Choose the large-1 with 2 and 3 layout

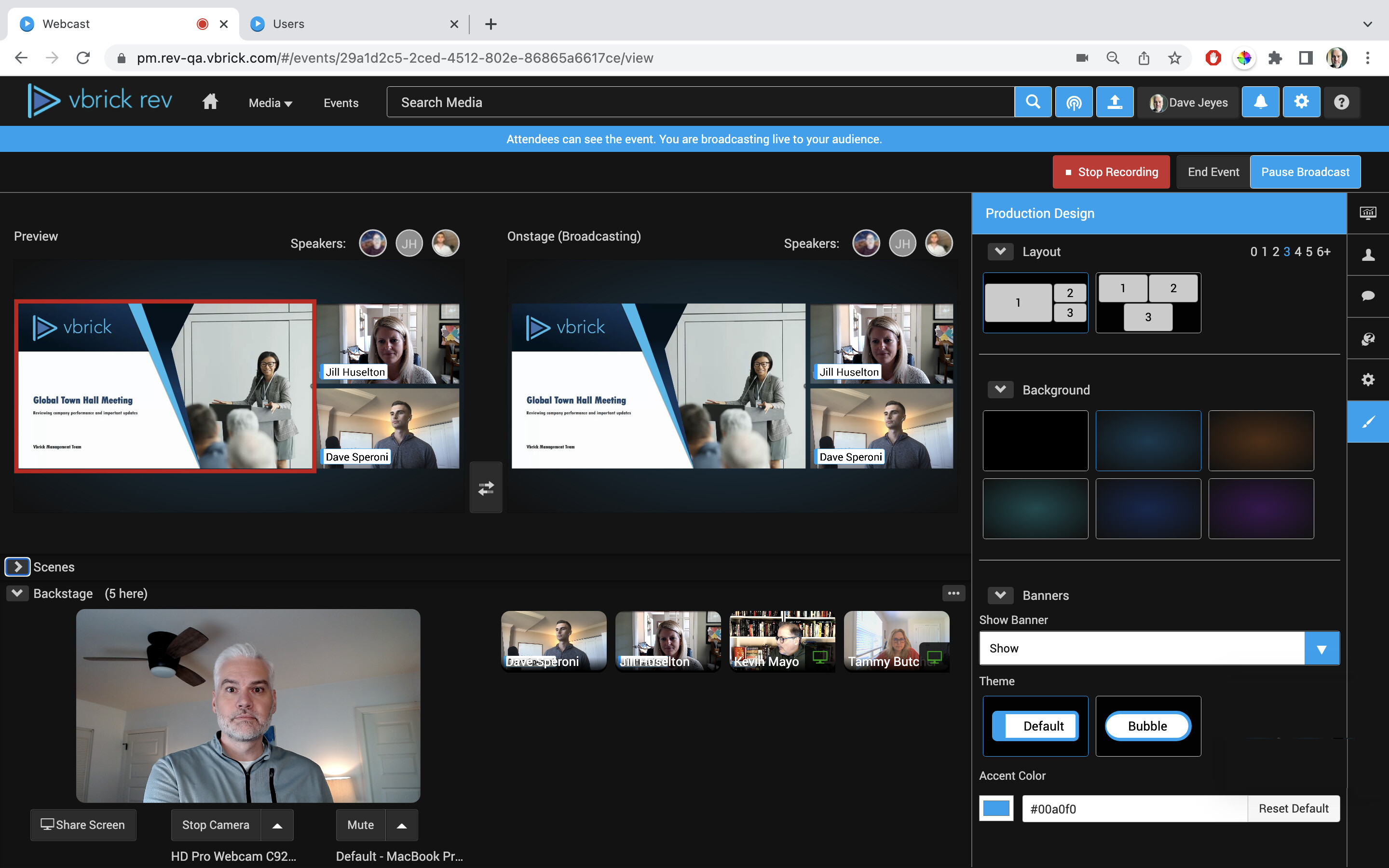[x=1035, y=302]
